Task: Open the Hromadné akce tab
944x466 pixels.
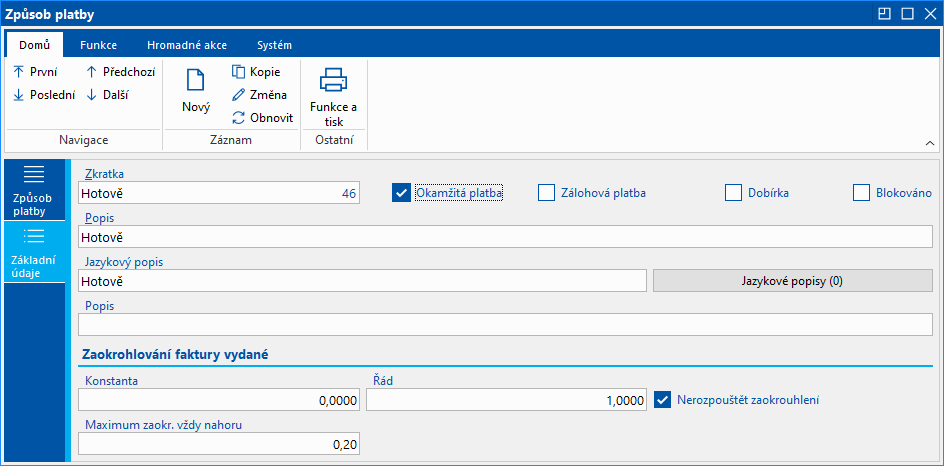Action: [x=187, y=45]
